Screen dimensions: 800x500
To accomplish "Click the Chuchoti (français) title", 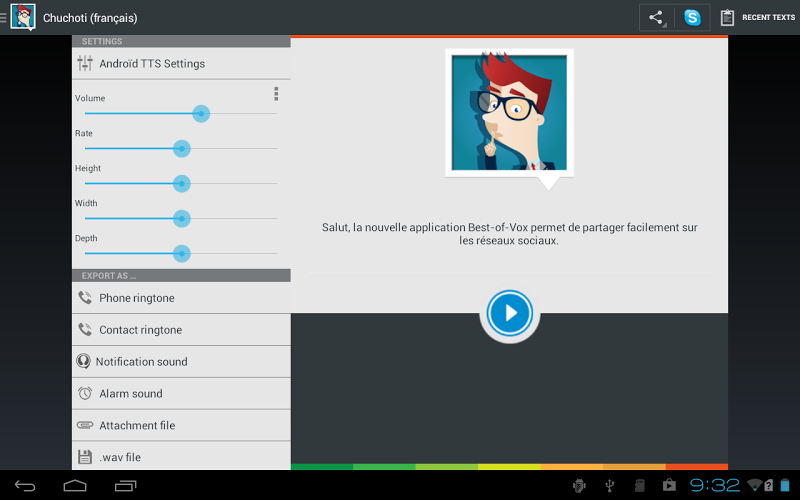I will click(90, 18).
